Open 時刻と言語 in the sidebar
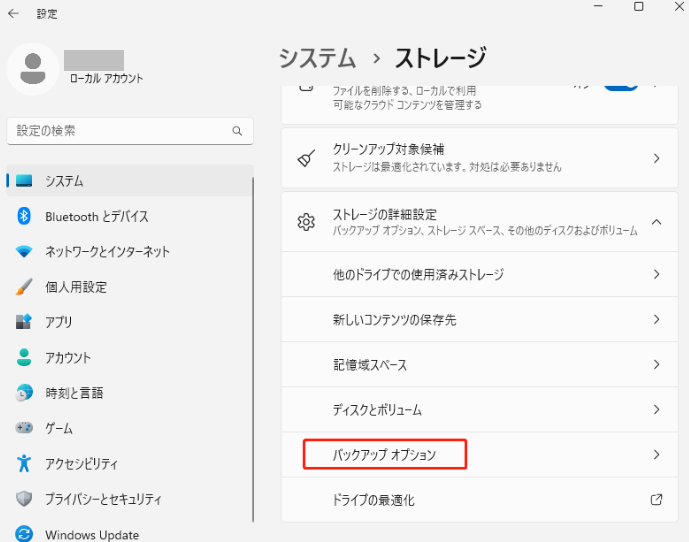 pos(73,393)
